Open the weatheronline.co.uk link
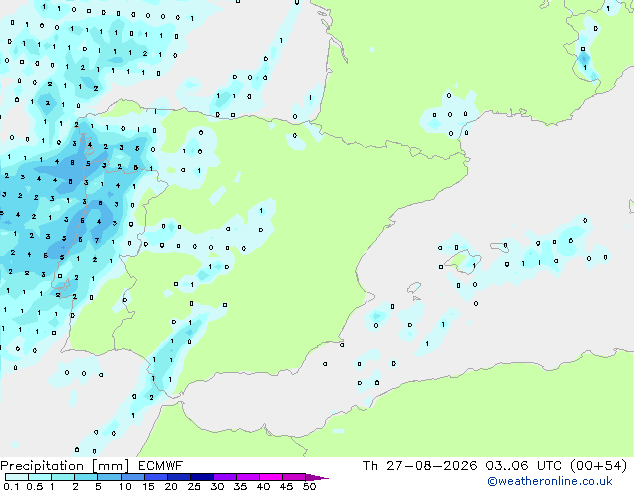This screenshot has width=634, height=490. tap(550, 481)
